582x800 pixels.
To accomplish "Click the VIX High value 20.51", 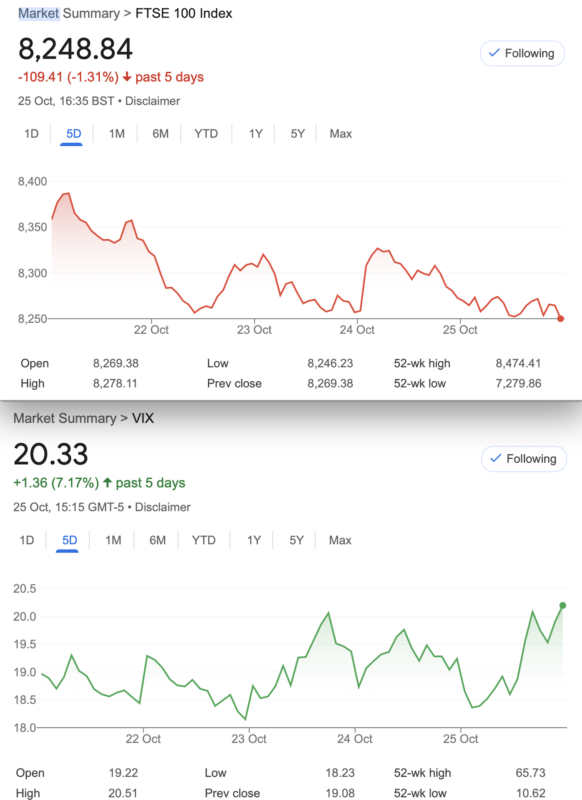I will (x=123, y=793).
